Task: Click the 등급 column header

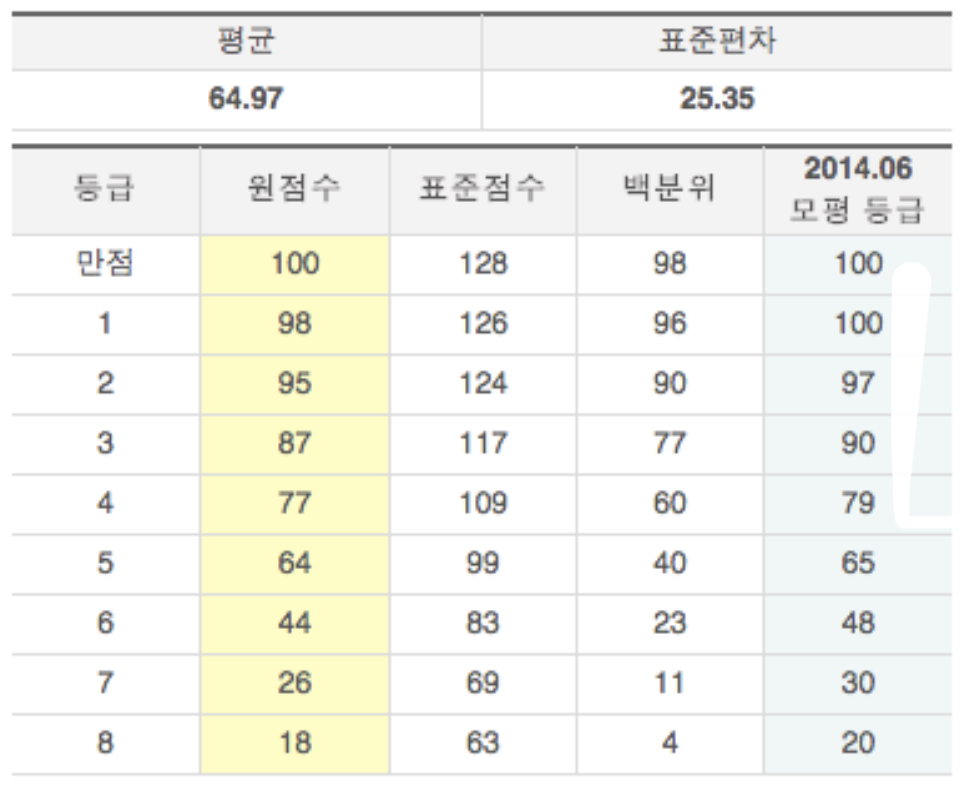Action: (x=105, y=190)
